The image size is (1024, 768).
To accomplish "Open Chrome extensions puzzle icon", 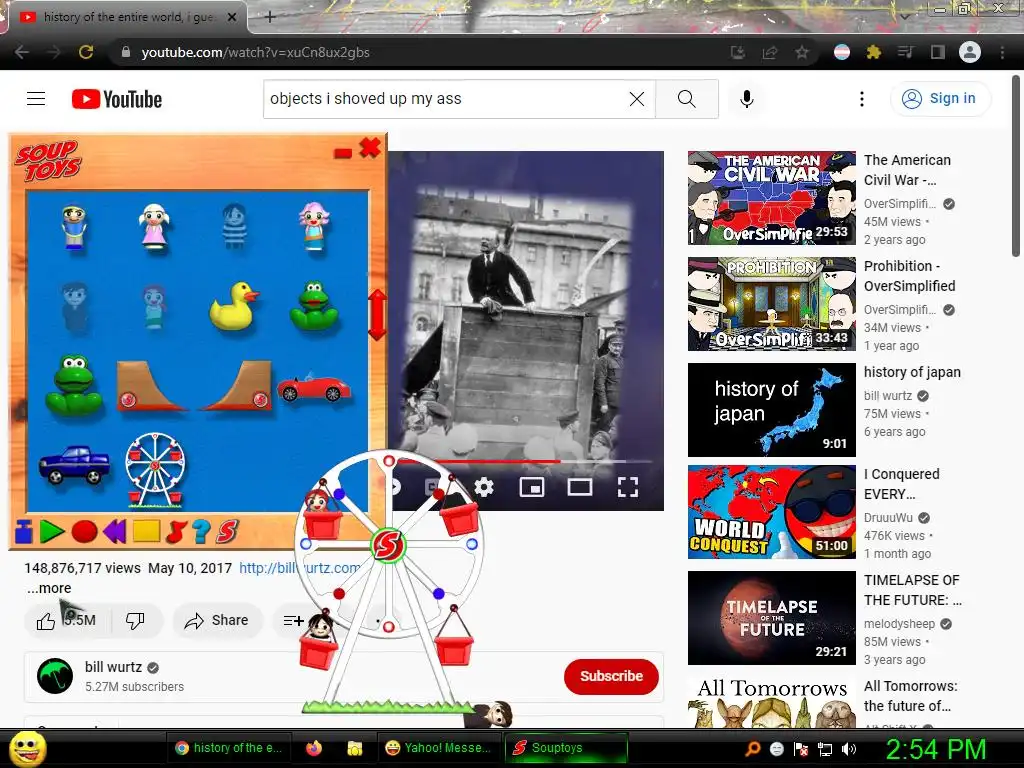I will 874,52.
